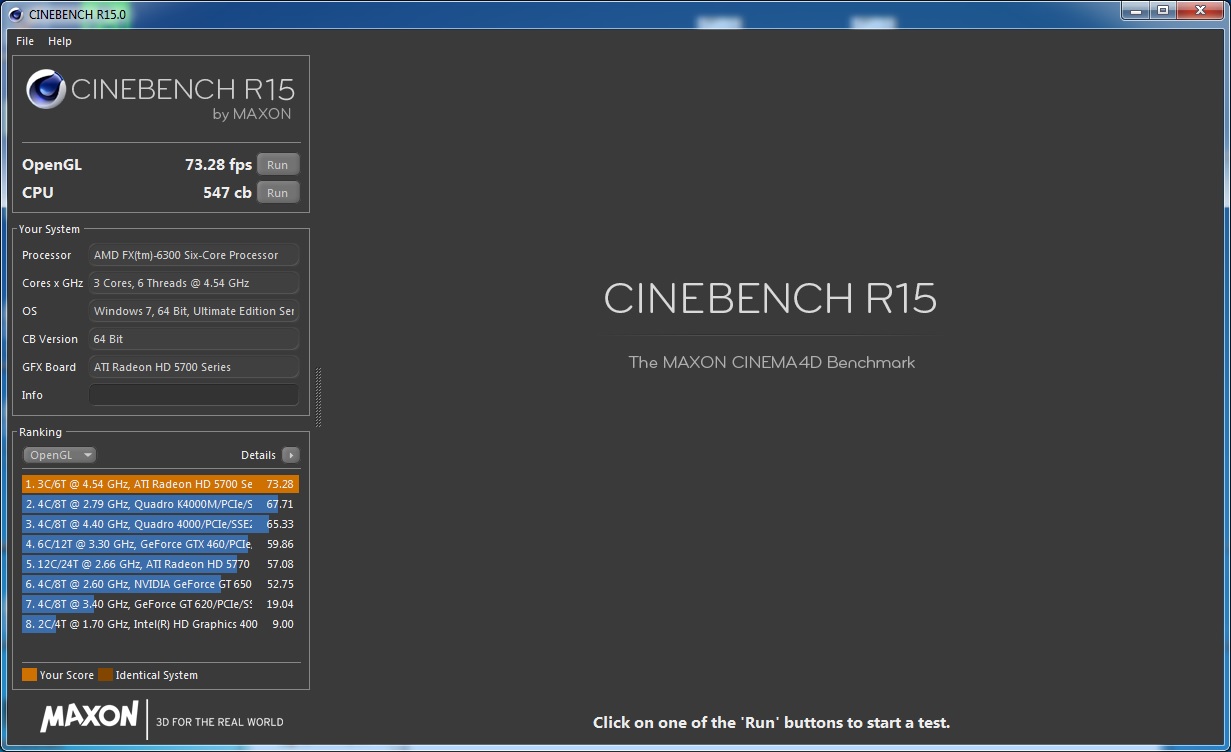Run the OpenGL benchmark test
This screenshot has height=752, width=1231.
point(278,165)
